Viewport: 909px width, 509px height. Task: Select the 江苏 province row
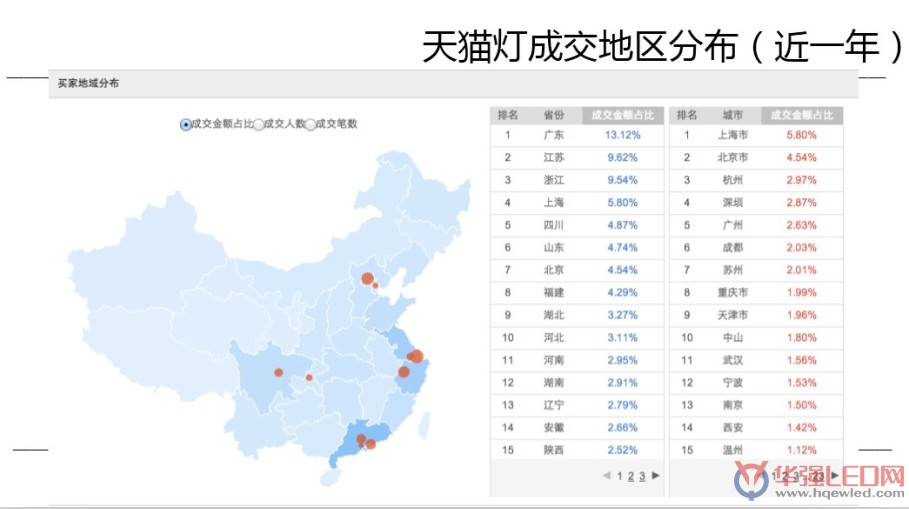tap(577, 158)
